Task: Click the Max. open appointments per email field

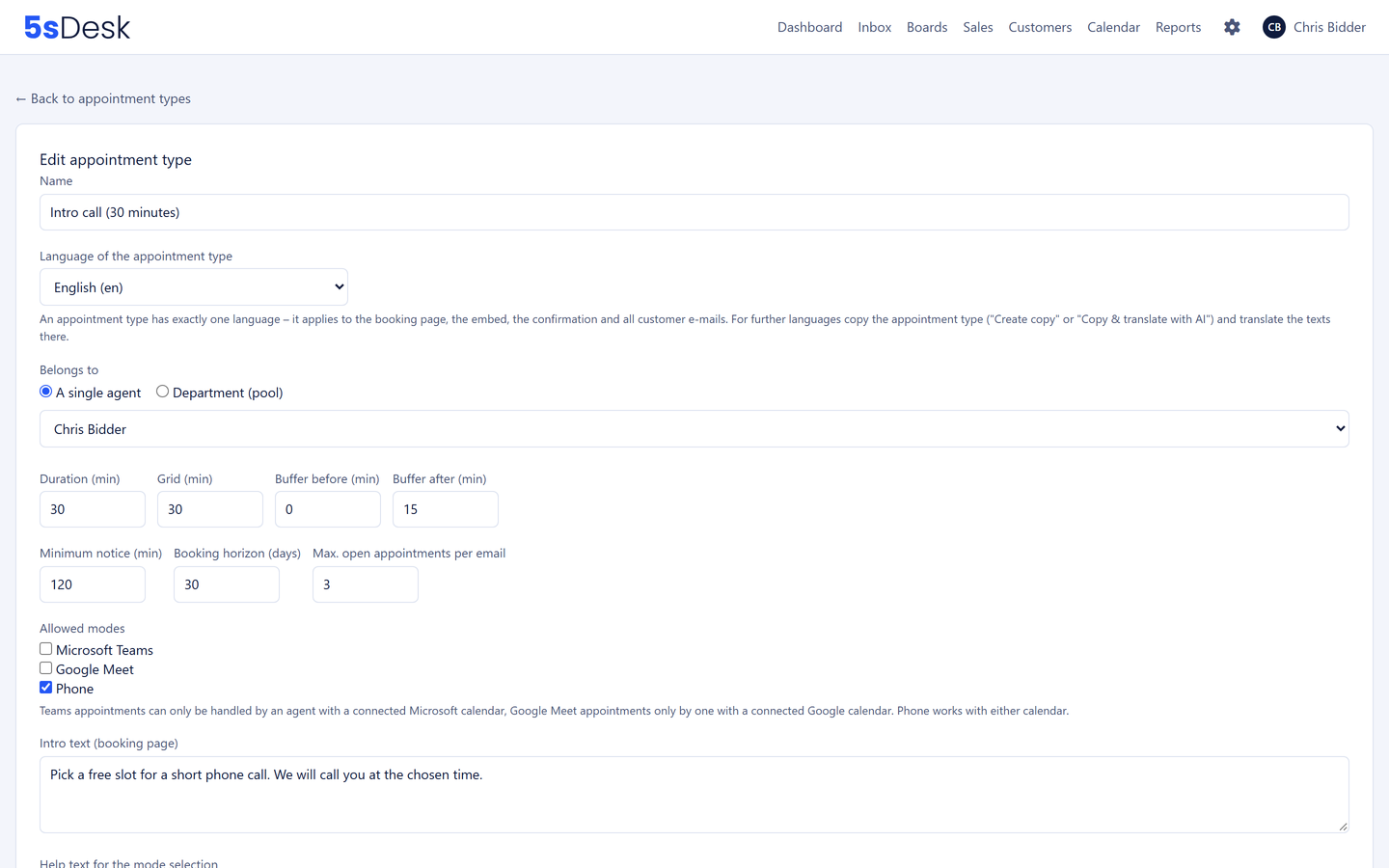Action: (366, 584)
